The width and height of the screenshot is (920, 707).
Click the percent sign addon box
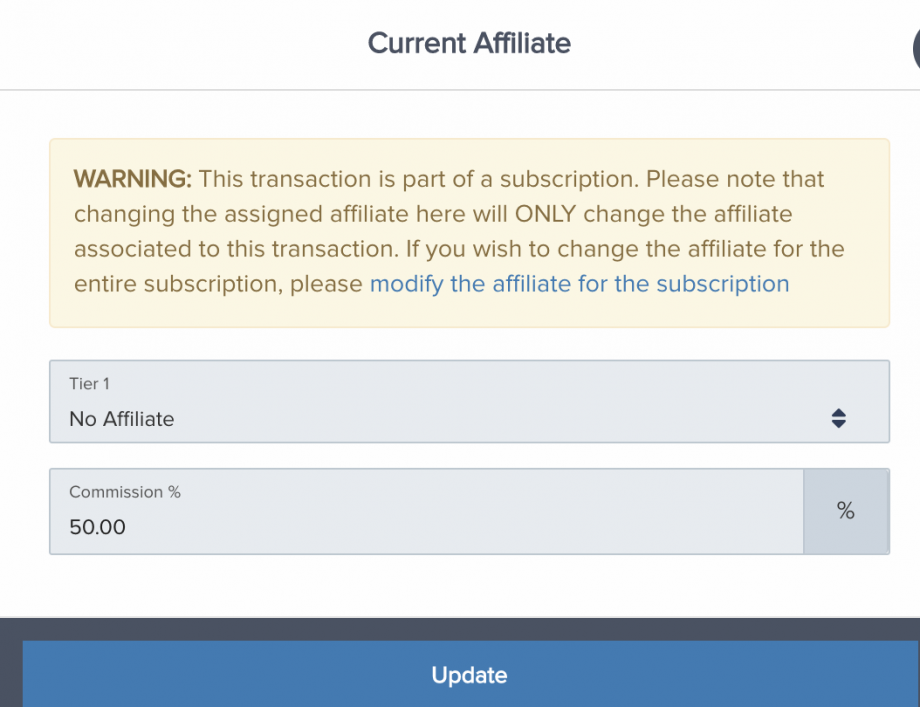(846, 511)
